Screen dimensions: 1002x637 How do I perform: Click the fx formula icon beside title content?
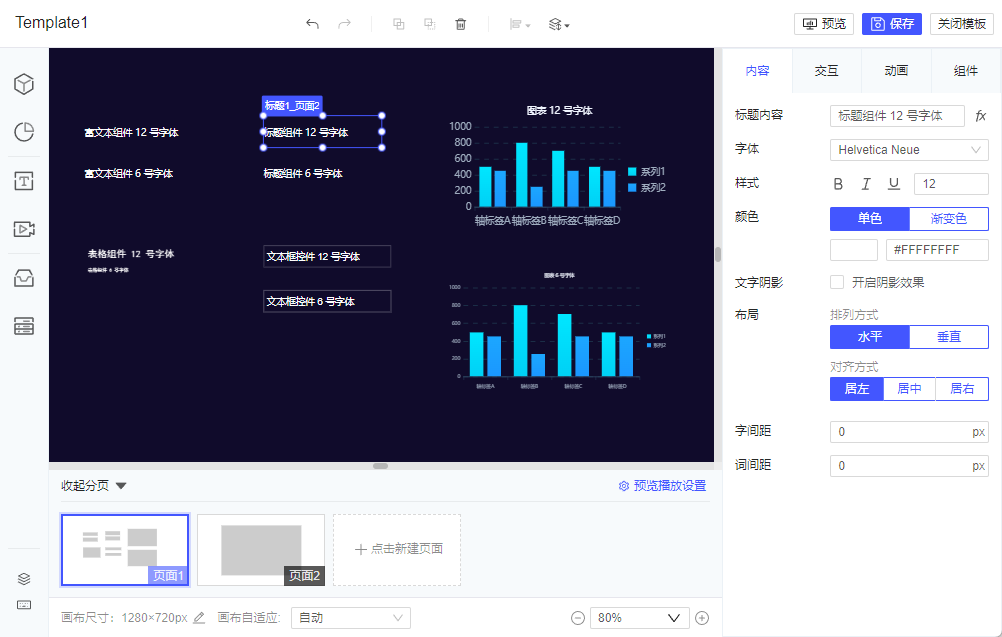pyautogui.click(x=980, y=116)
